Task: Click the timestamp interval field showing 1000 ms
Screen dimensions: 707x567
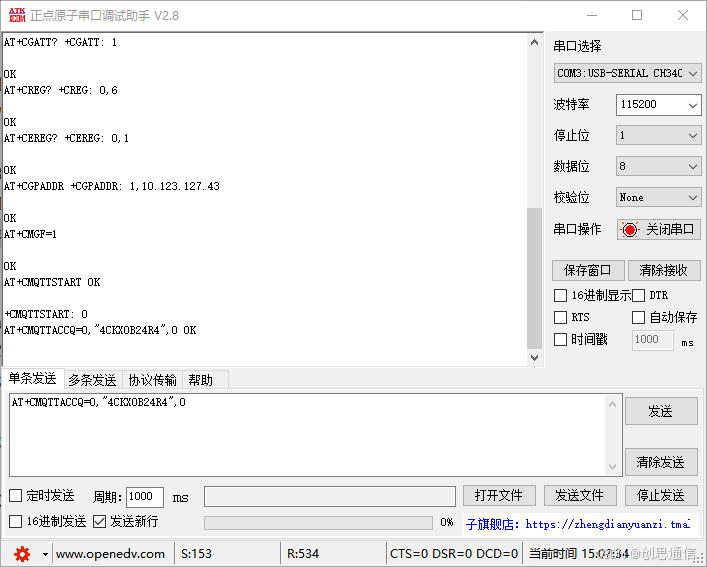Action: pos(652,340)
